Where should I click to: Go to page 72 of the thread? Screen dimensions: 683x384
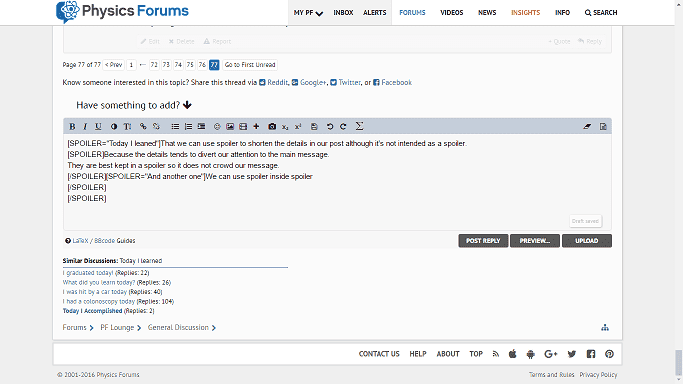click(154, 65)
